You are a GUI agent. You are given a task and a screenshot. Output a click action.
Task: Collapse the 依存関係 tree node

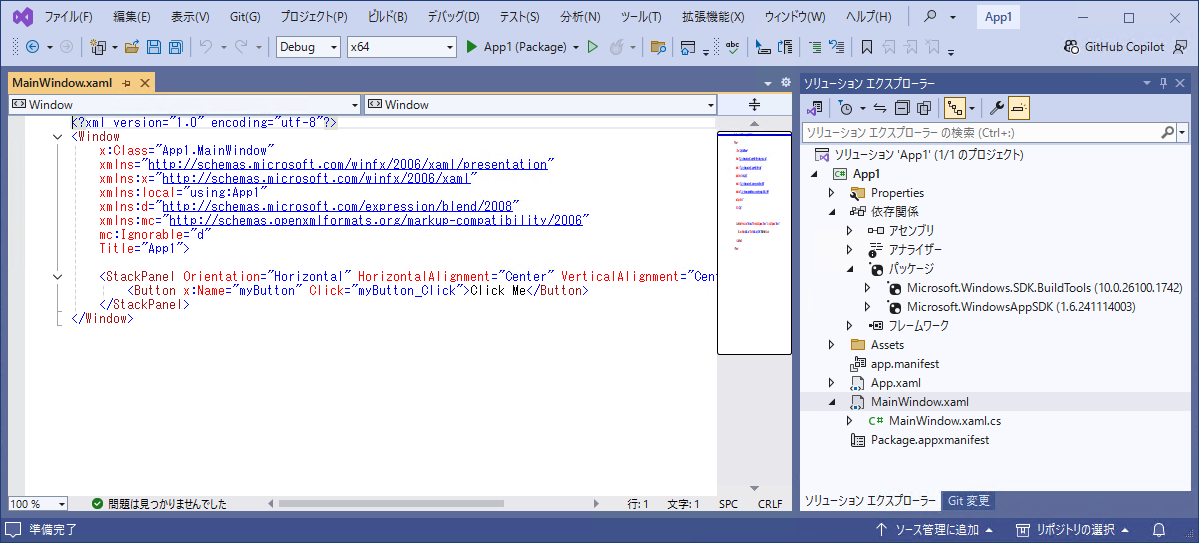click(x=831, y=212)
